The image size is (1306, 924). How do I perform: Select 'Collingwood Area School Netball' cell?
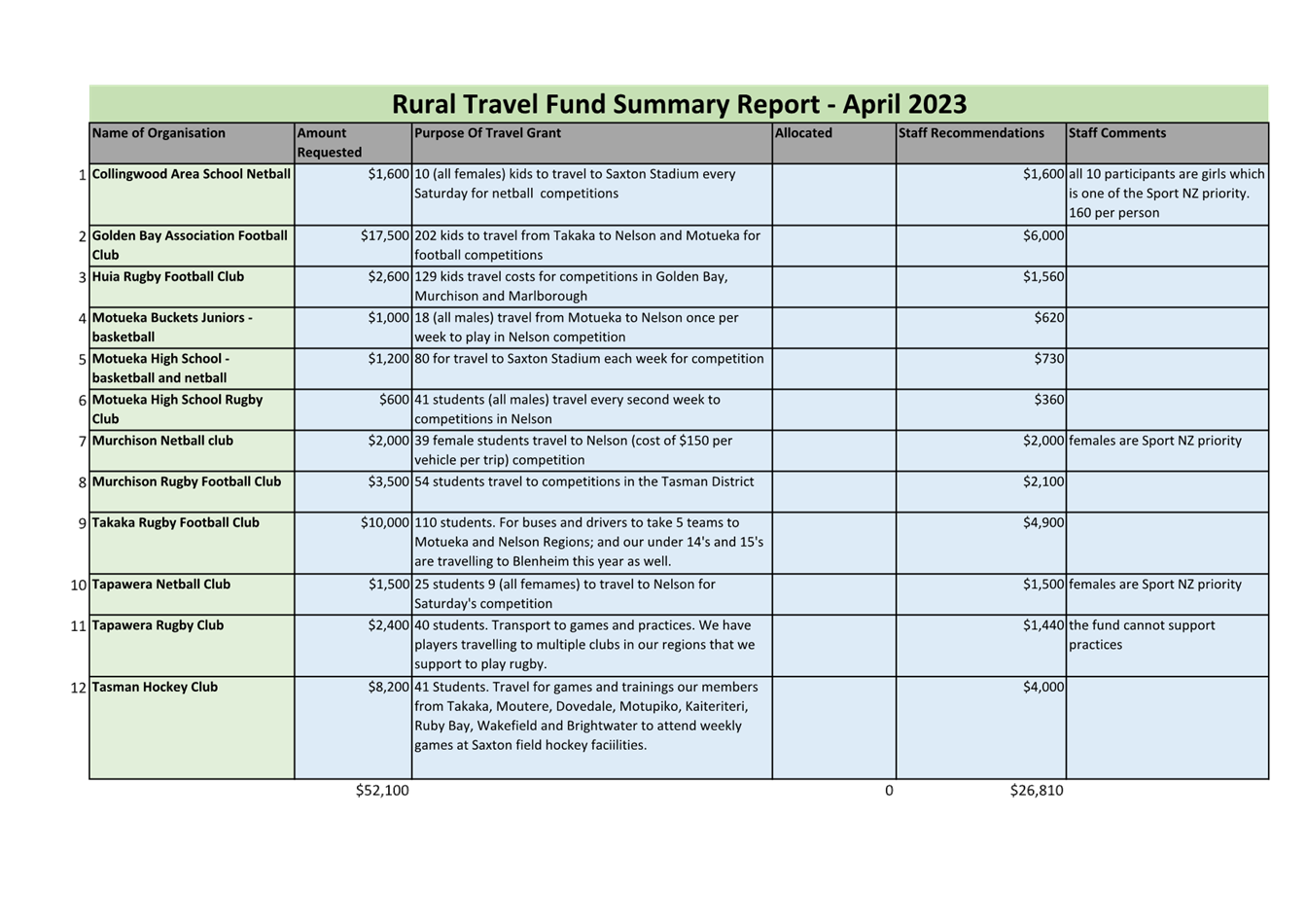click(192, 195)
